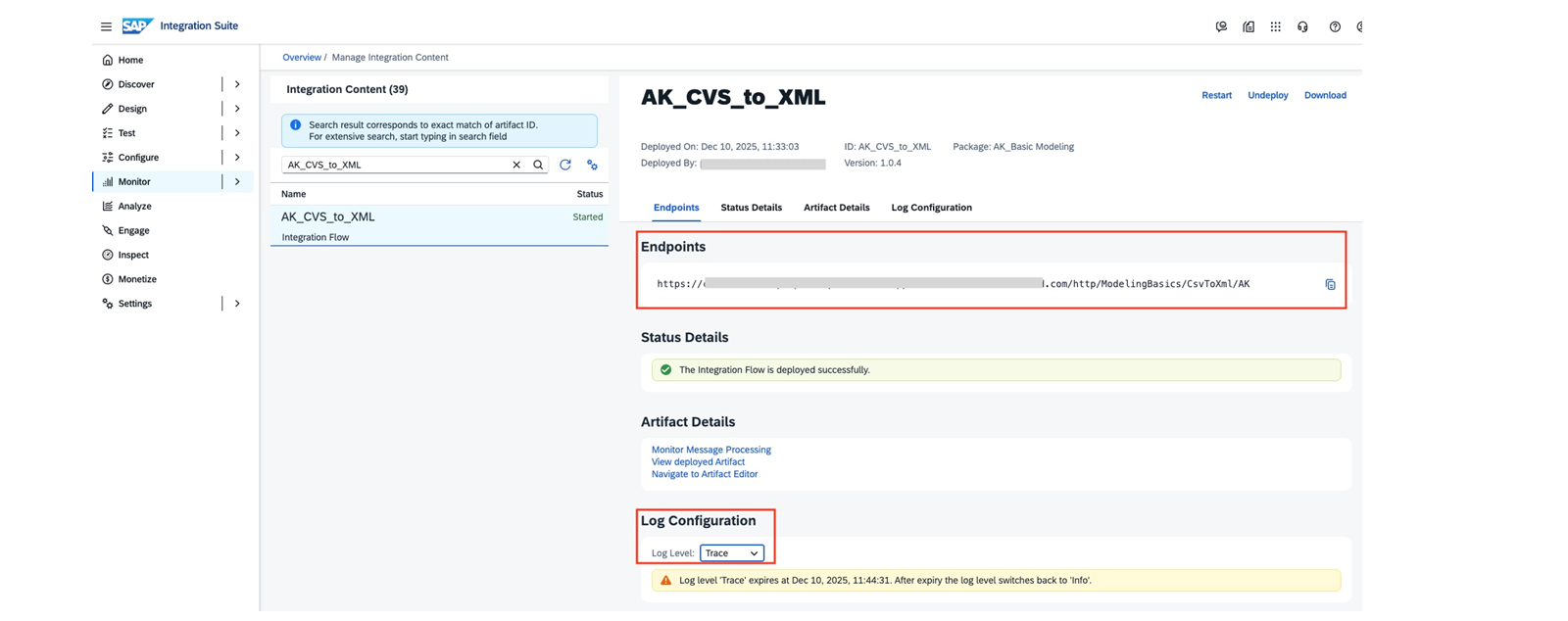Copy the endpoint URL to clipboard
The height and width of the screenshot is (621, 1568).
point(1330,284)
